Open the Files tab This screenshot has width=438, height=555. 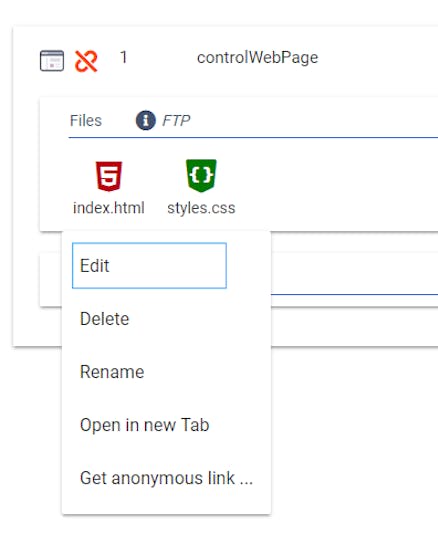[86, 120]
